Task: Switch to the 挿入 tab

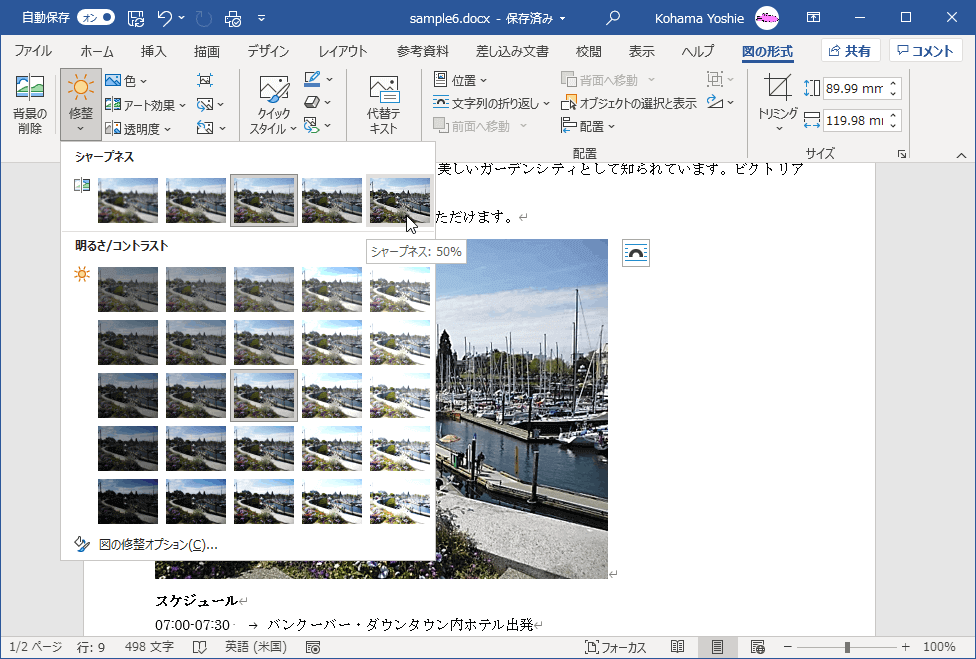Action: click(x=154, y=52)
